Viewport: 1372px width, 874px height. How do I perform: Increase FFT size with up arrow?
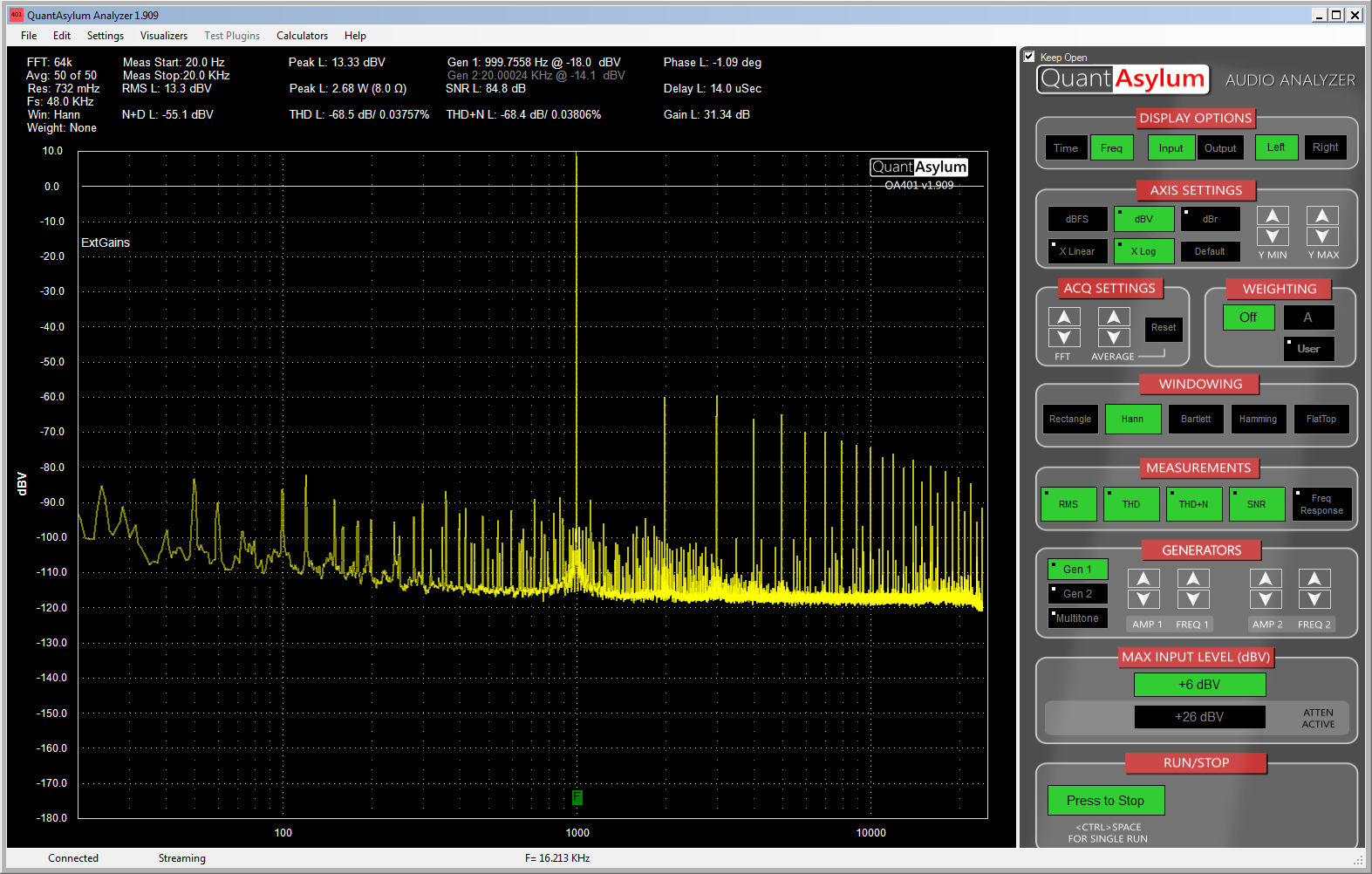(x=1064, y=317)
